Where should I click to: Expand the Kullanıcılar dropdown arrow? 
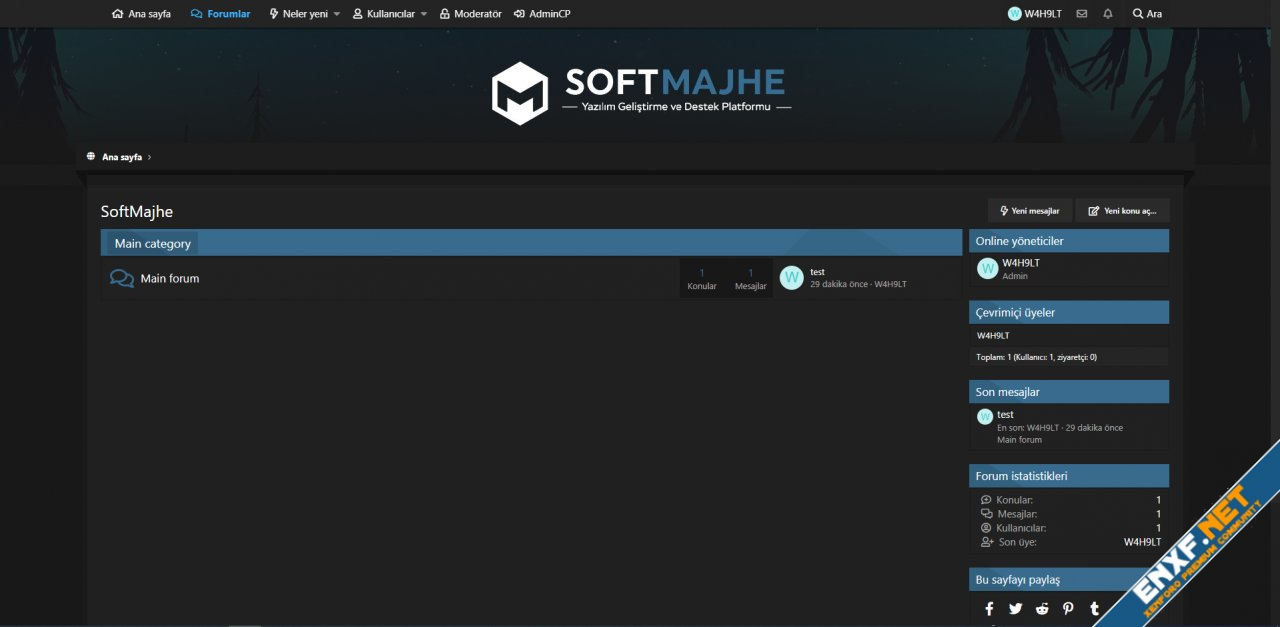pyautogui.click(x=424, y=14)
